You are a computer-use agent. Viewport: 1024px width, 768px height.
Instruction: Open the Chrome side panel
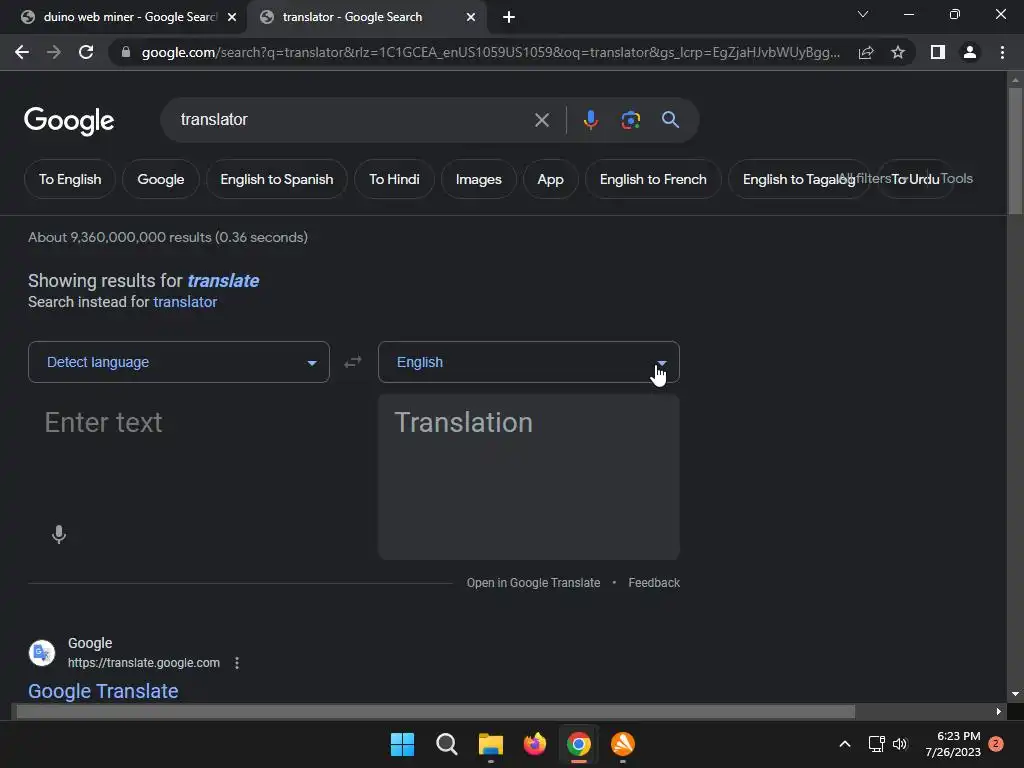[938, 52]
